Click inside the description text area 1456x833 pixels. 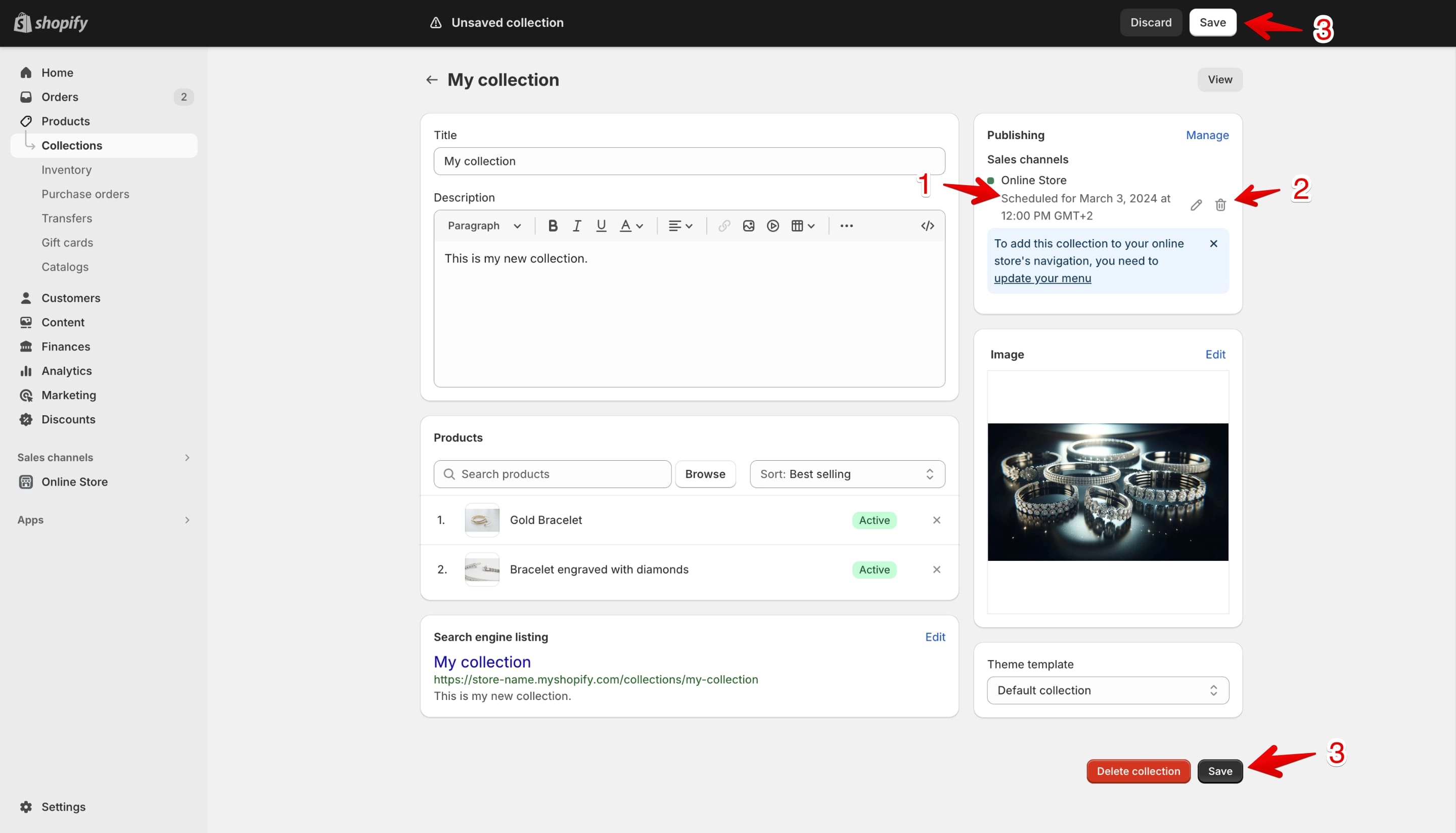click(689, 314)
